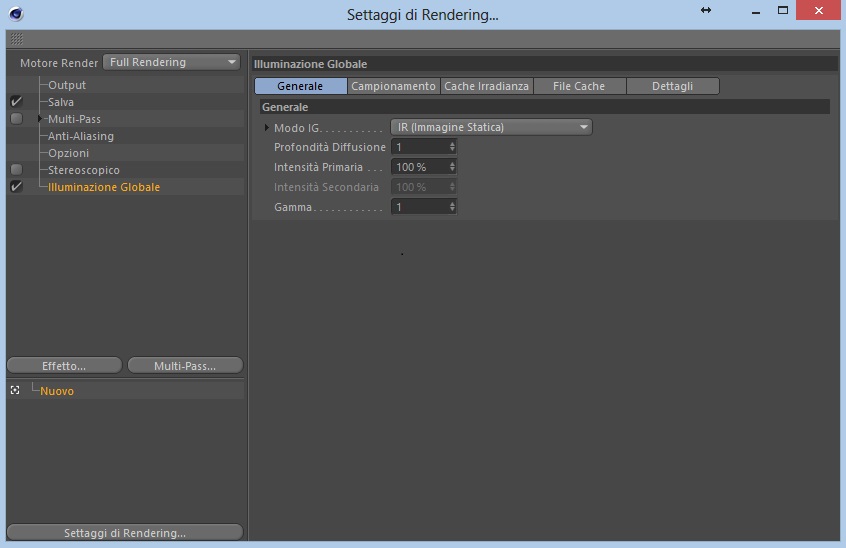Increment the Profondità Diffusione stepper arrows
The width and height of the screenshot is (846, 548).
pyautogui.click(x=452, y=144)
